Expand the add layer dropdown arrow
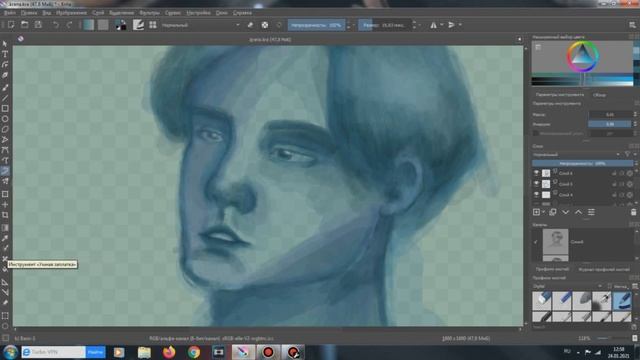The height and width of the screenshot is (360, 640). click(x=543, y=212)
